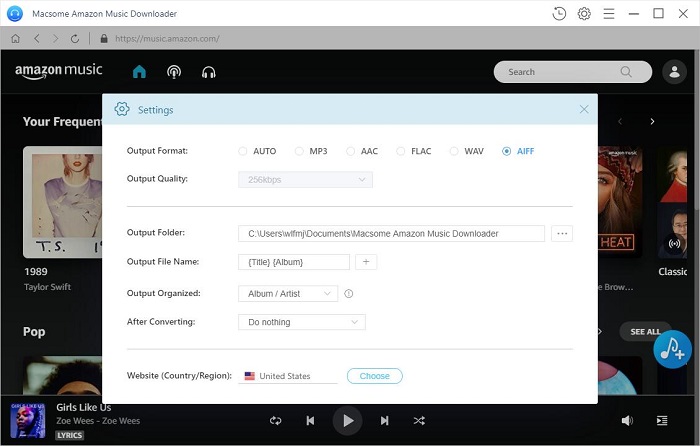700x446 pixels.
Task: Mute the volume speaker icon
Action: coord(627,421)
